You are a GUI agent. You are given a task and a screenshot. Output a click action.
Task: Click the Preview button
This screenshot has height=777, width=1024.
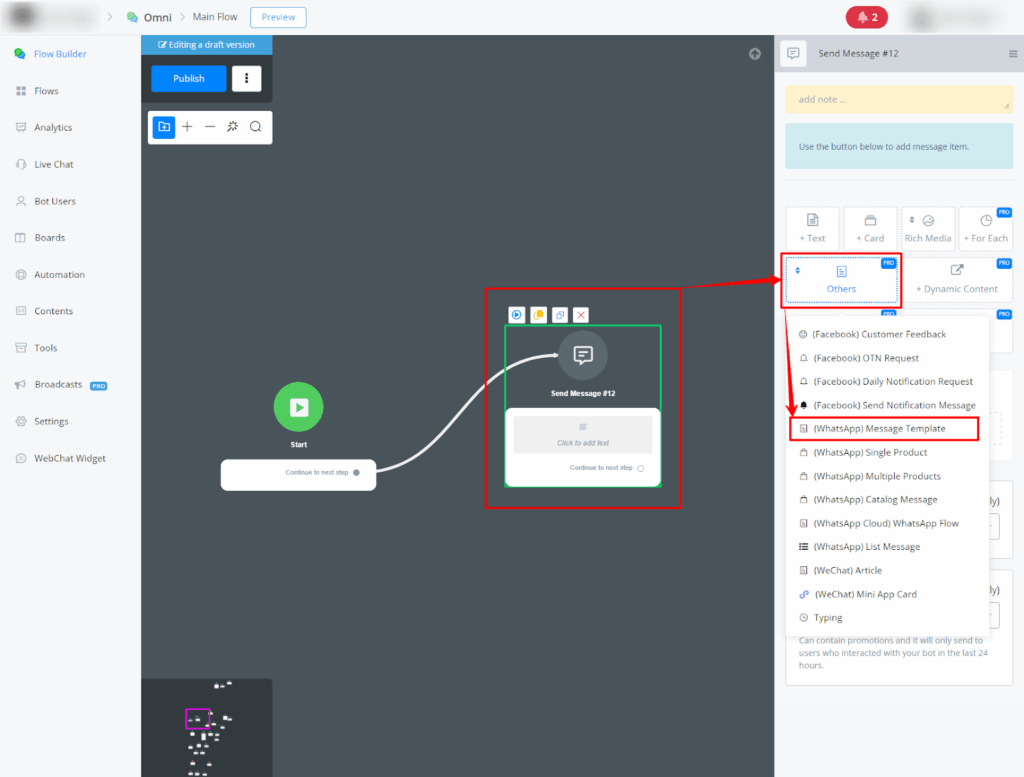(278, 17)
